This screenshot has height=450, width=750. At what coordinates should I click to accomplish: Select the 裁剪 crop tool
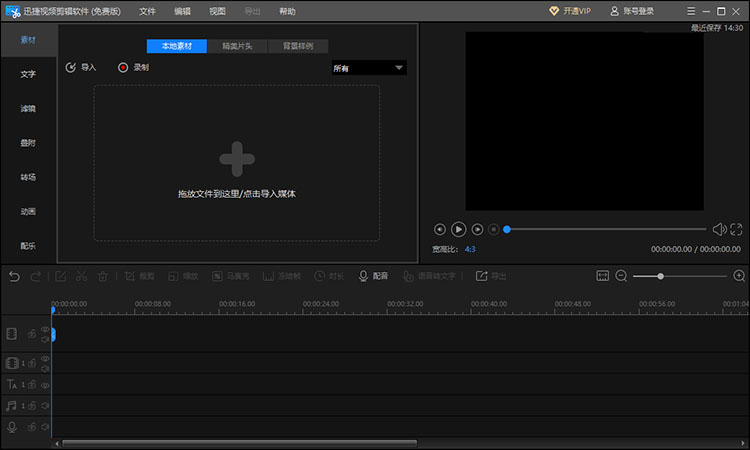pyautogui.click(x=139, y=276)
